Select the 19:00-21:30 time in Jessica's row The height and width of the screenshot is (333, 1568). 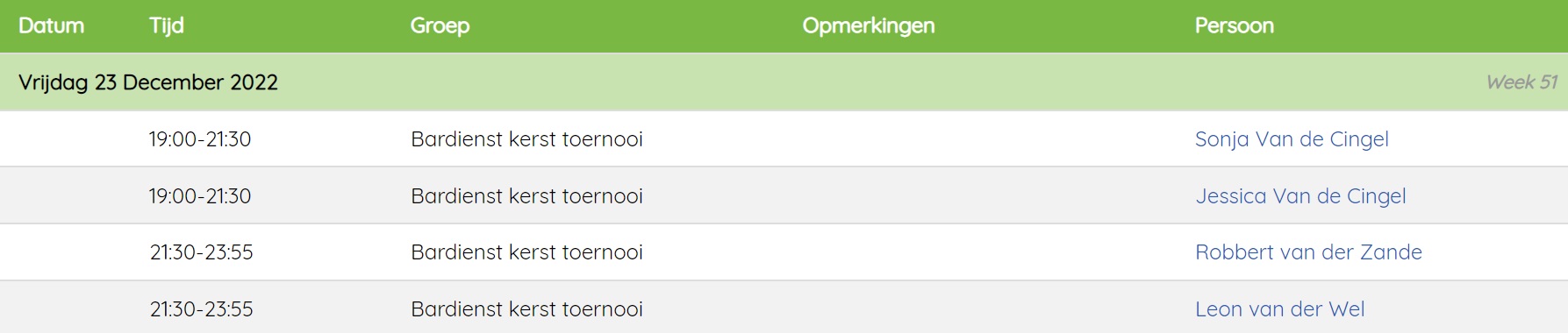200,196
